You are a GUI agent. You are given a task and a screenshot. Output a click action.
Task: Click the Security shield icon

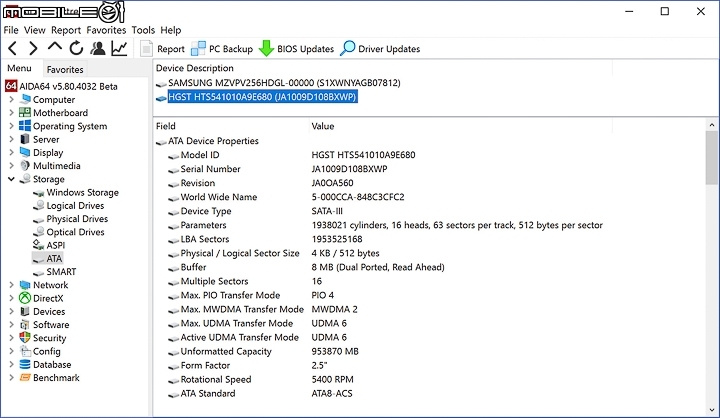click(25, 338)
